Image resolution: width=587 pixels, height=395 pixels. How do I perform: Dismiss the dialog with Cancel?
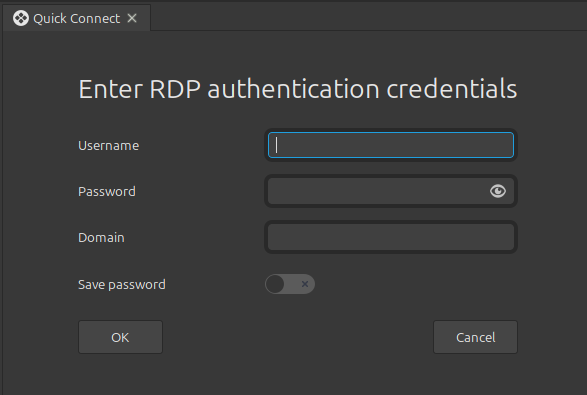[x=475, y=337]
